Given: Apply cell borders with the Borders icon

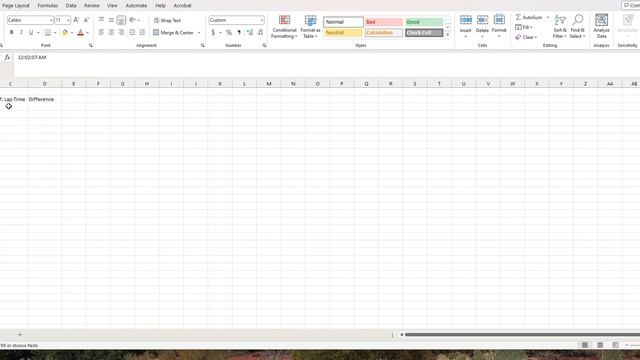Looking at the screenshot, I should [48, 32].
